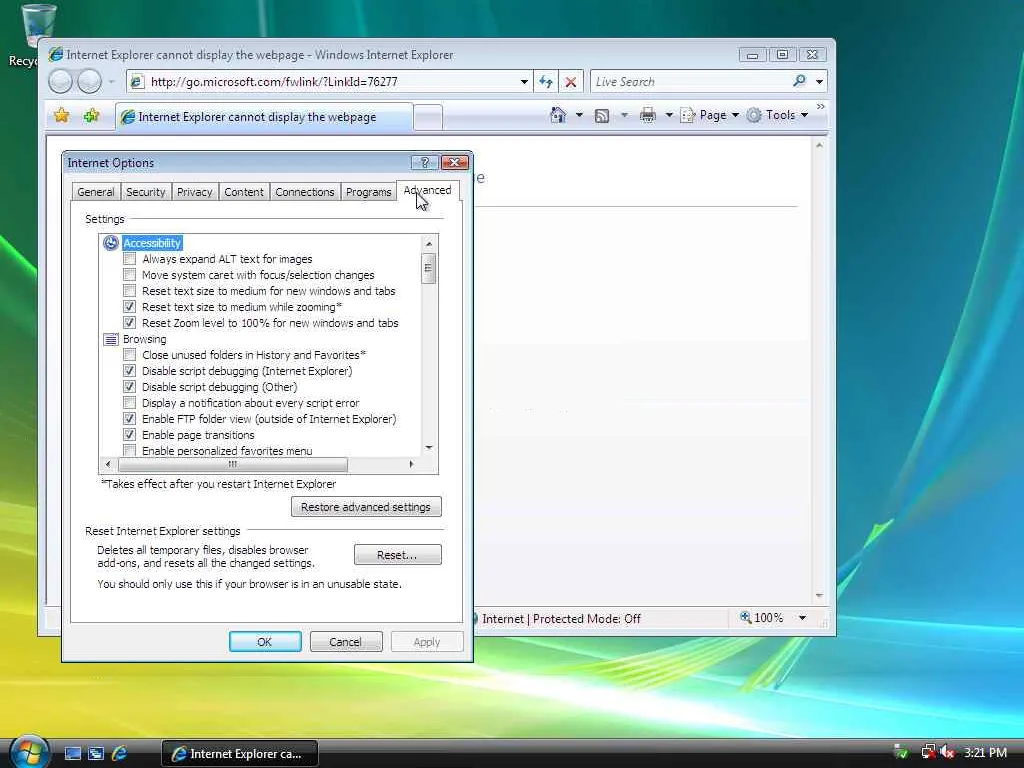Uncheck Disable script debugging (Other)
This screenshot has width=1024, height=768.
click(x=129, y=387)
